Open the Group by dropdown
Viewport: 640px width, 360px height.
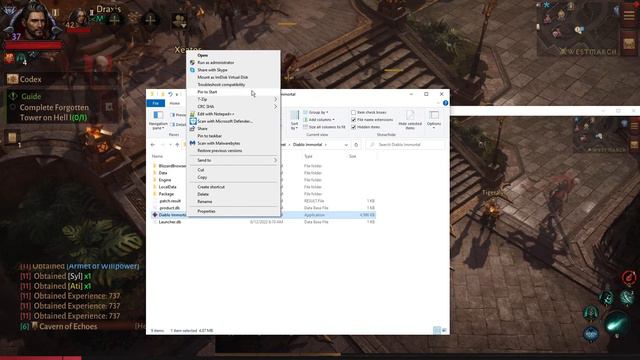click(x=316, y=112)
